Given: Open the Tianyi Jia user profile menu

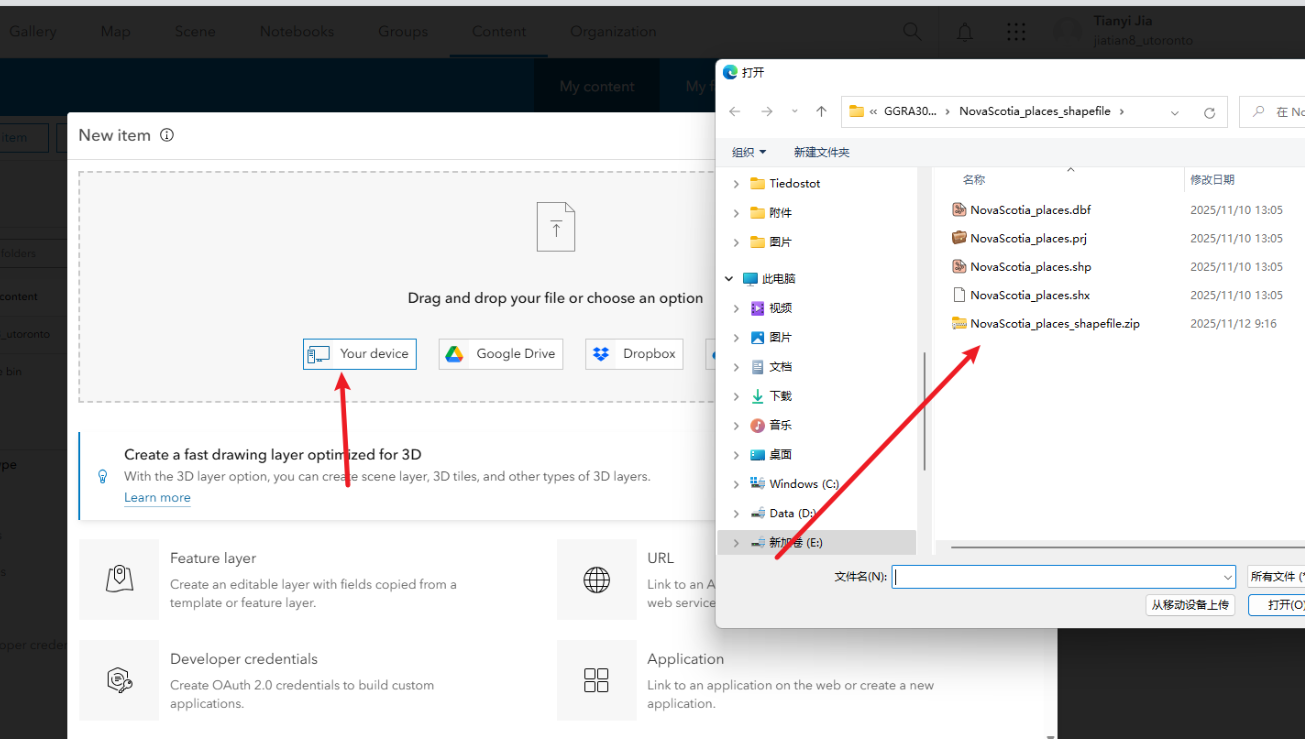Looking at the screenshot, I should click(1125, 31).
